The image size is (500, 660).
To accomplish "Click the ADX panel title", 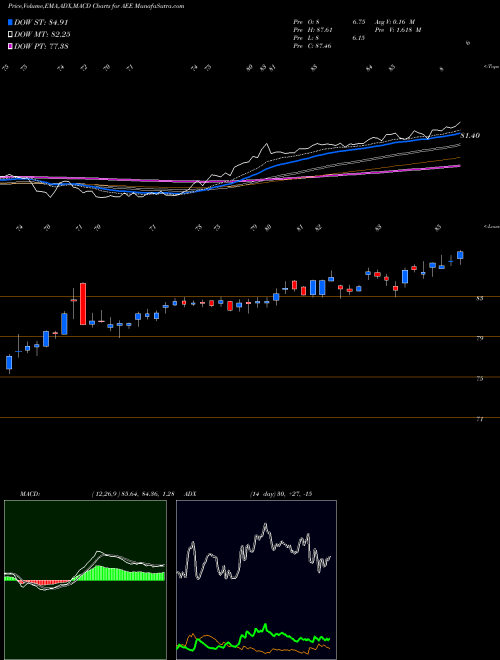I will point(190,494).
